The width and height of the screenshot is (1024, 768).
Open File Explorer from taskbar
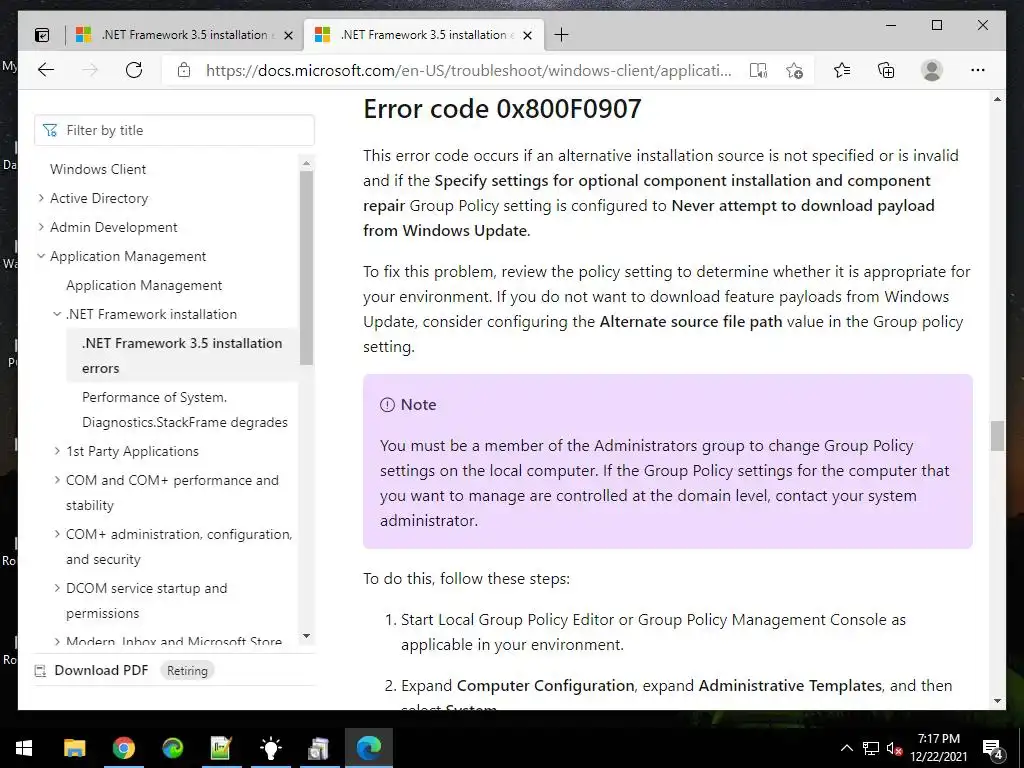pyautogui.click(x=74, y=748)
